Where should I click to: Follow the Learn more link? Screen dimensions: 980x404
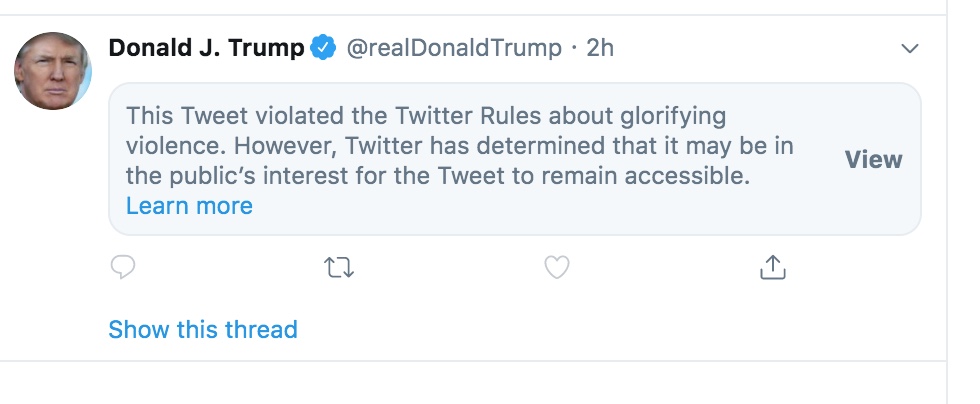pos(189,206)
